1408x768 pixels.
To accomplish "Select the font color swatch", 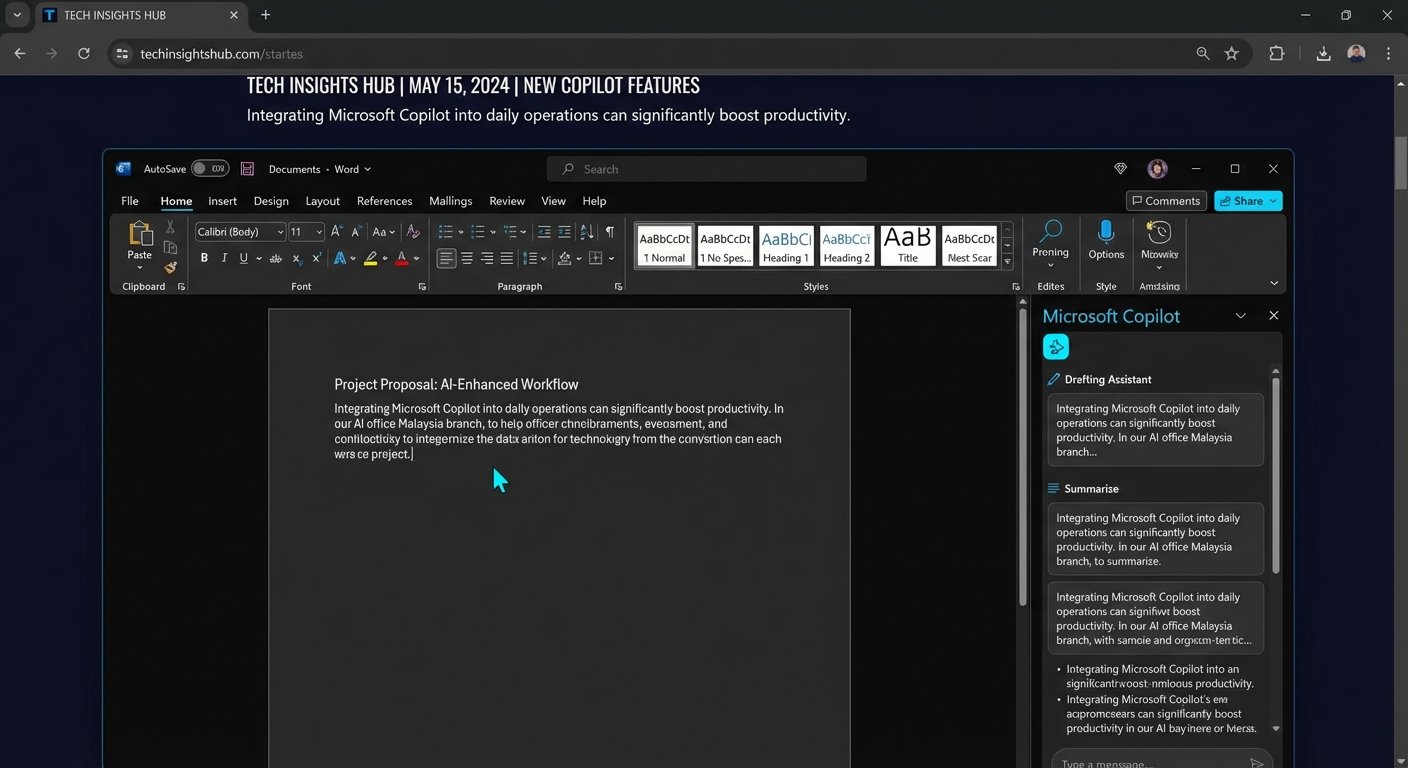I will (403, 257).
